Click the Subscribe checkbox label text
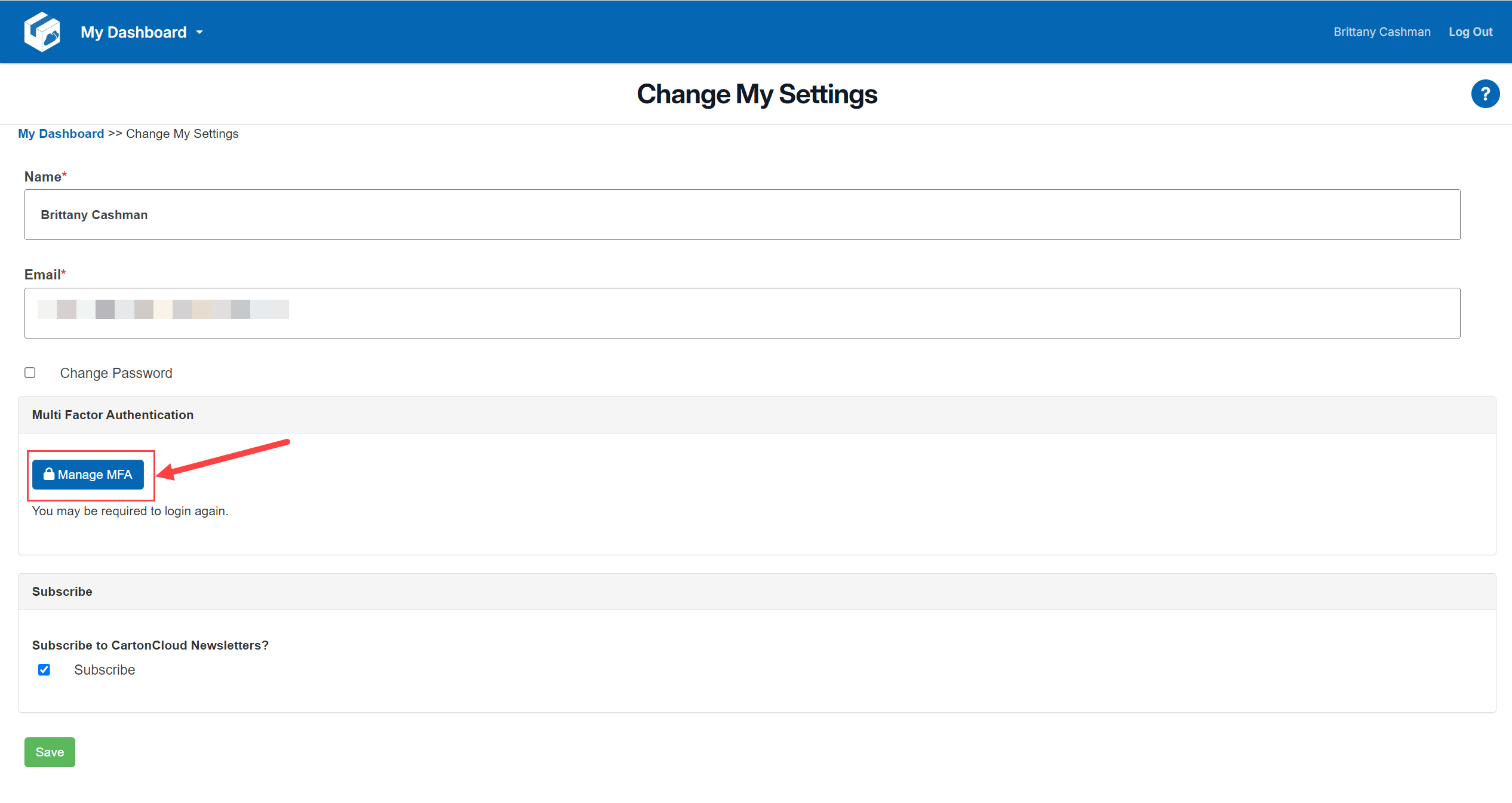Viewport: 1512px width, 803px height. click(105, 670)
